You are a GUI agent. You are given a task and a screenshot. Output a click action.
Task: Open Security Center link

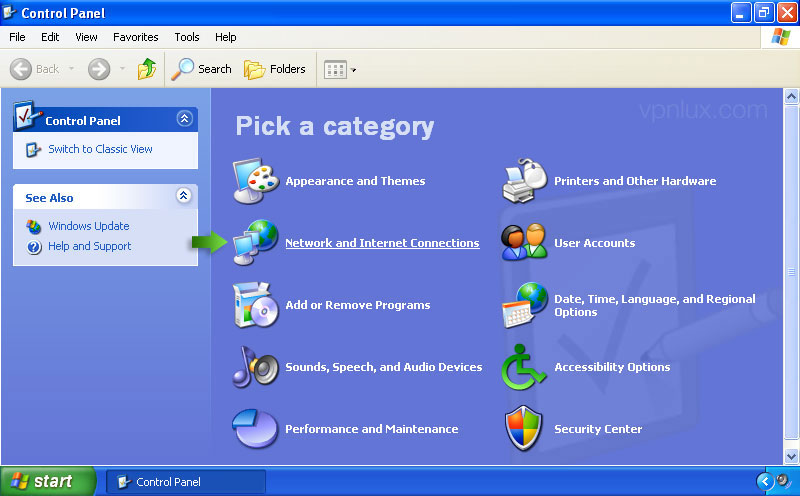coord(598,429)
